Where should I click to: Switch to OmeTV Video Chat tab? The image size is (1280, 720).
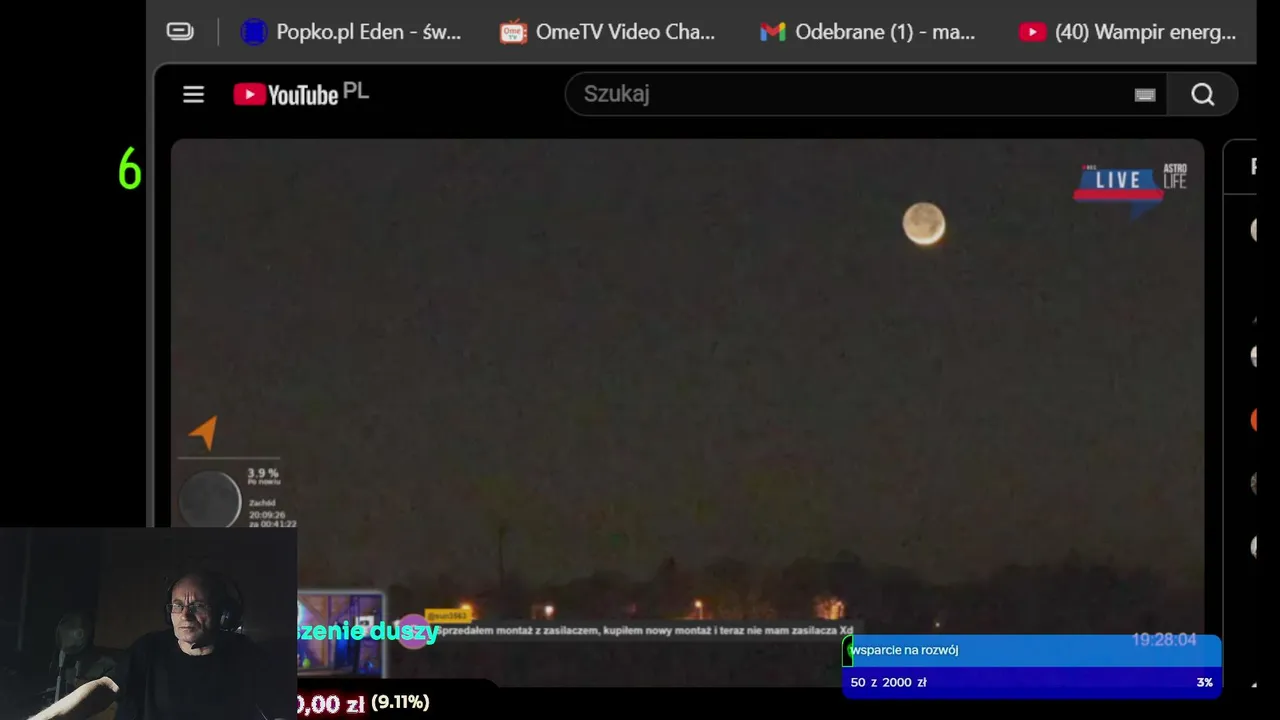point(608,32)
